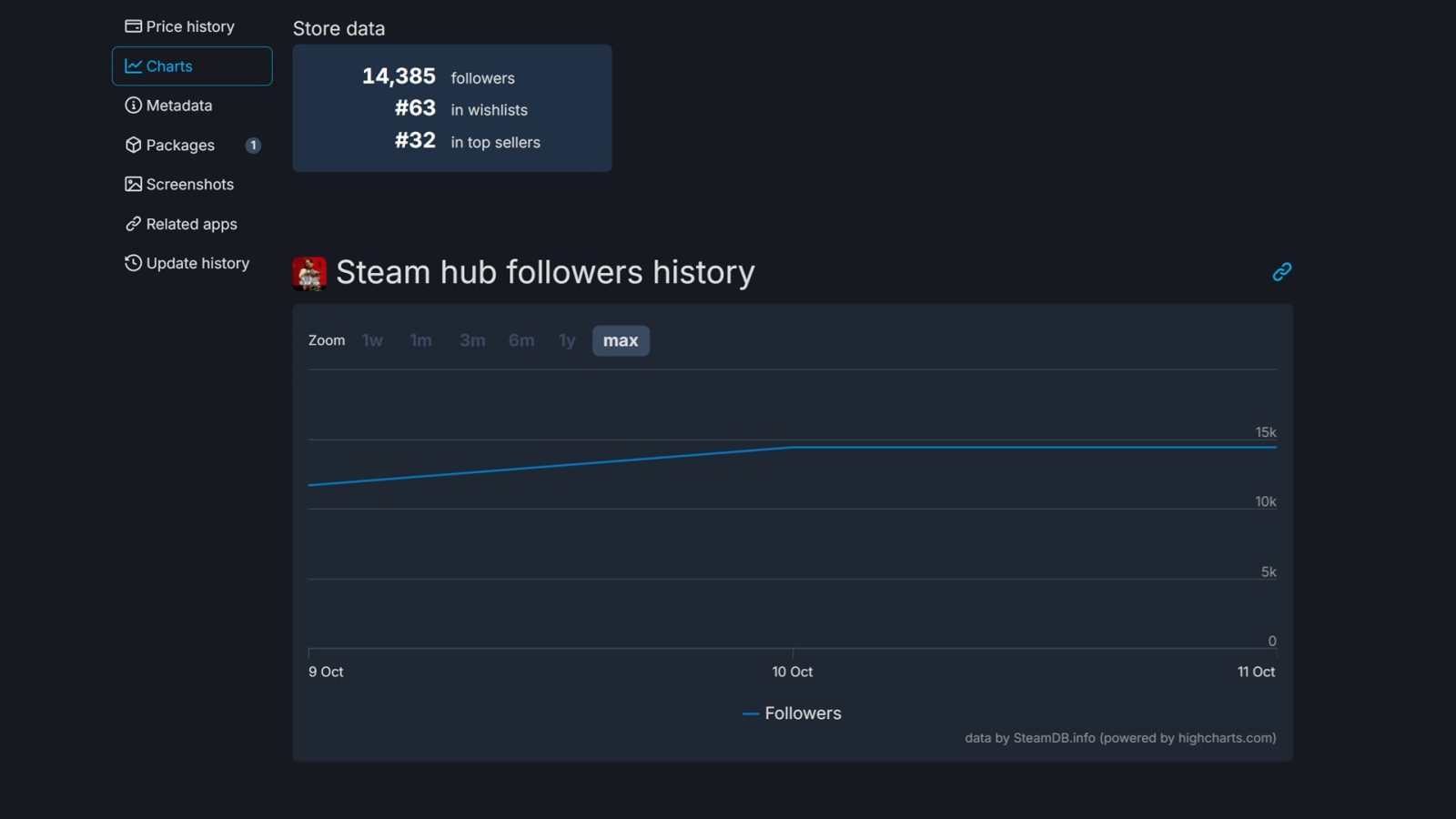Select the Price history icon in sidebar
1456x819 pixels.
pyautogui.click(x=133, y=25)
